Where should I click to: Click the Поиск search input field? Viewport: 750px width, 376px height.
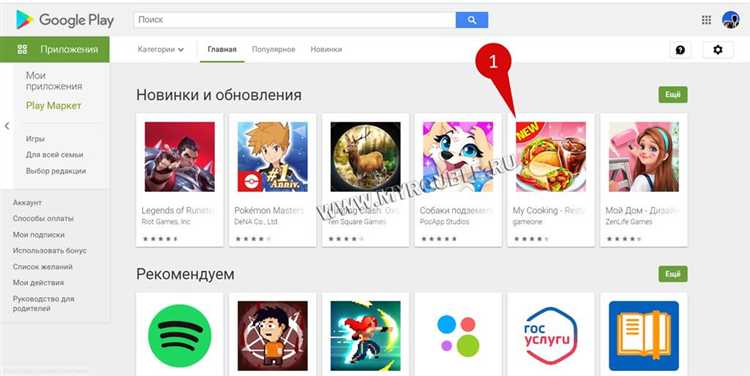point(295,20)
